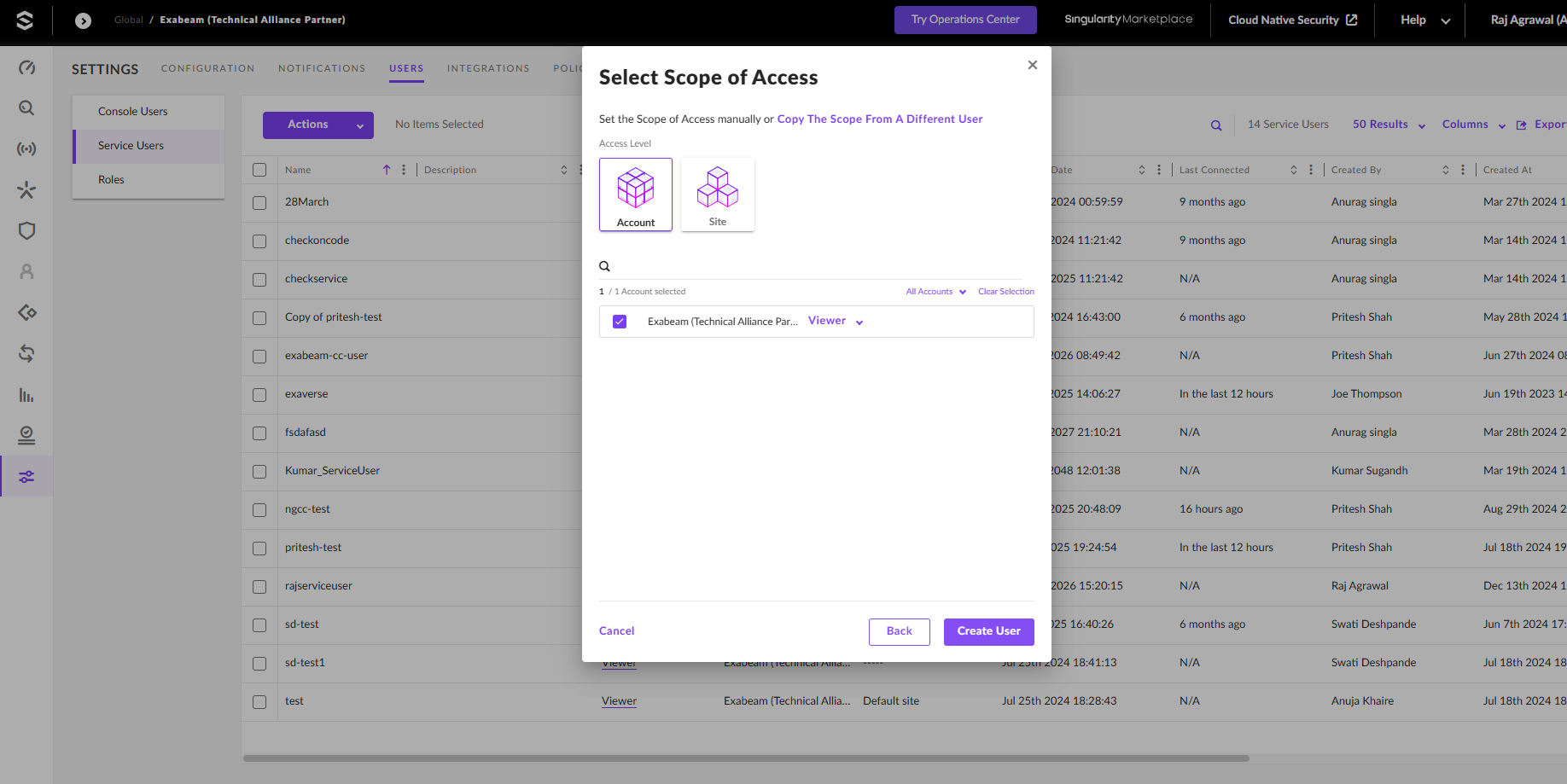This screenshot has height=784, width=1567.
Task: Click the horizontal scrollbar under the table
Action: [745, 758]
